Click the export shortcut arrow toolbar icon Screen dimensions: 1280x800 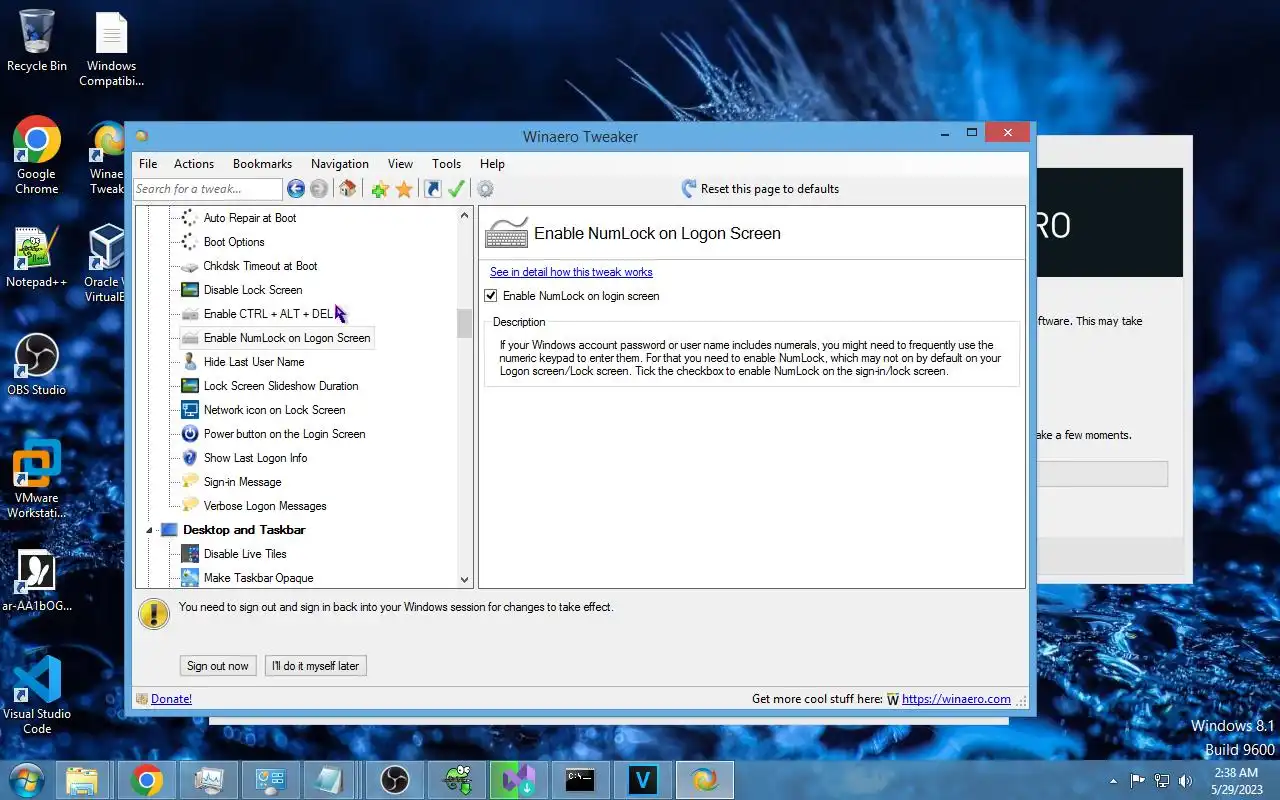click(433, 189)
